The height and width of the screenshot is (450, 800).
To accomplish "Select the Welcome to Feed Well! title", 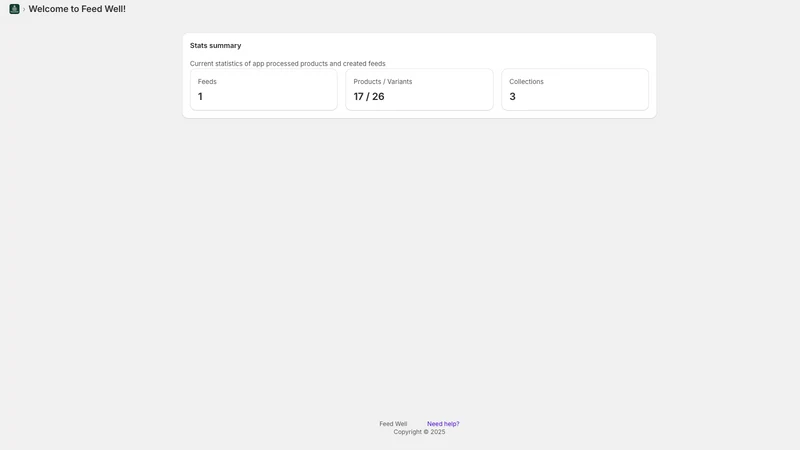I will coord(77,9).
